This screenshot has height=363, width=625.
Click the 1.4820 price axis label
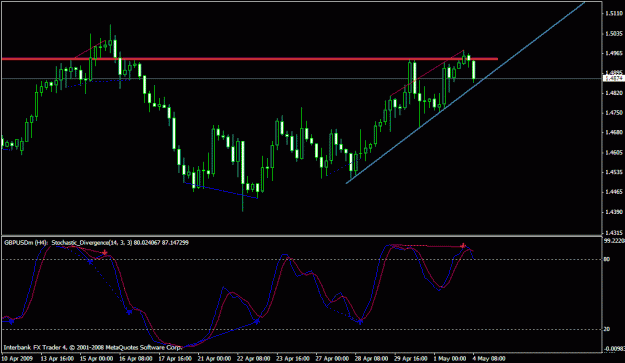(614, 93)
